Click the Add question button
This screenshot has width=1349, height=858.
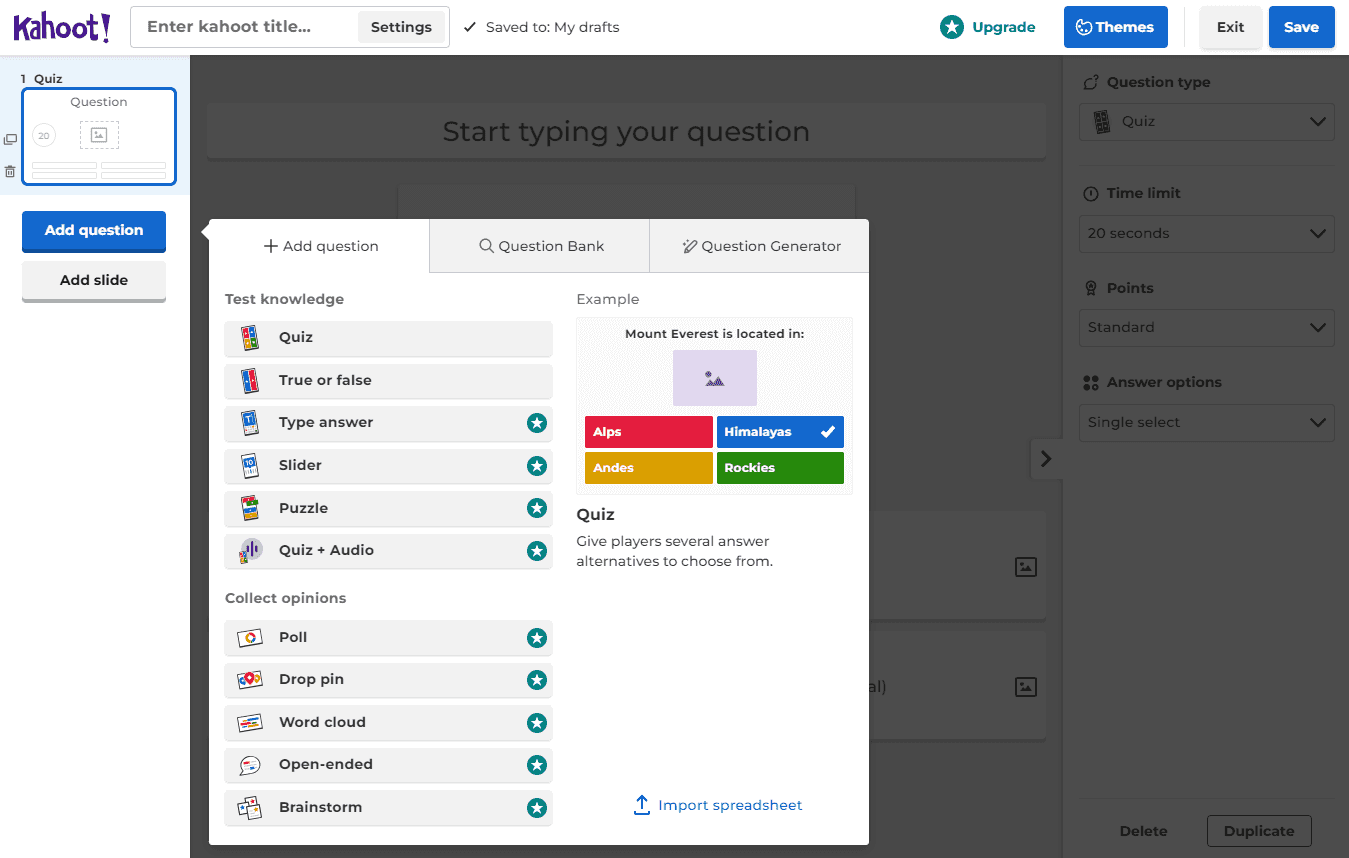click(x=94, y=230)
